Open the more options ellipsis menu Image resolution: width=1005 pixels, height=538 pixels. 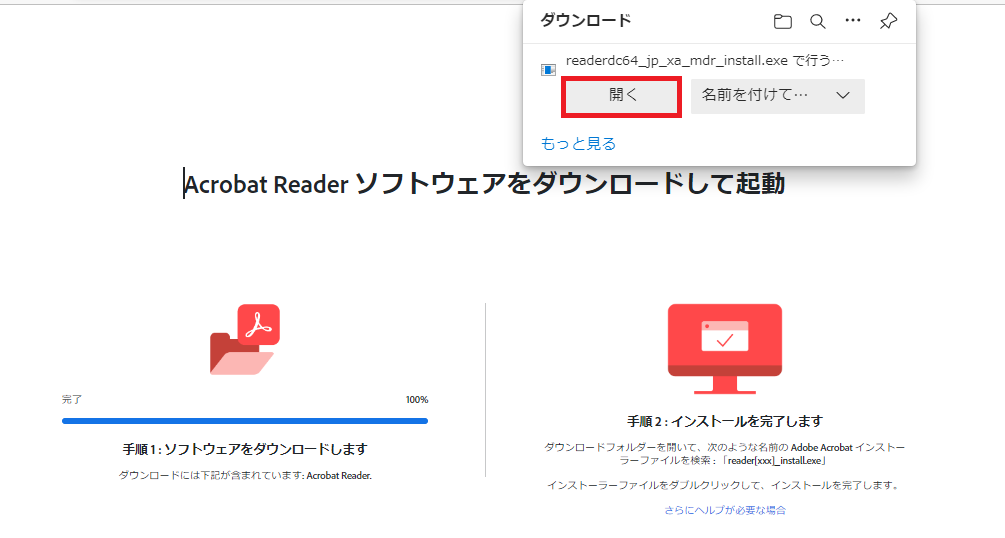click(x=852, y=21)
